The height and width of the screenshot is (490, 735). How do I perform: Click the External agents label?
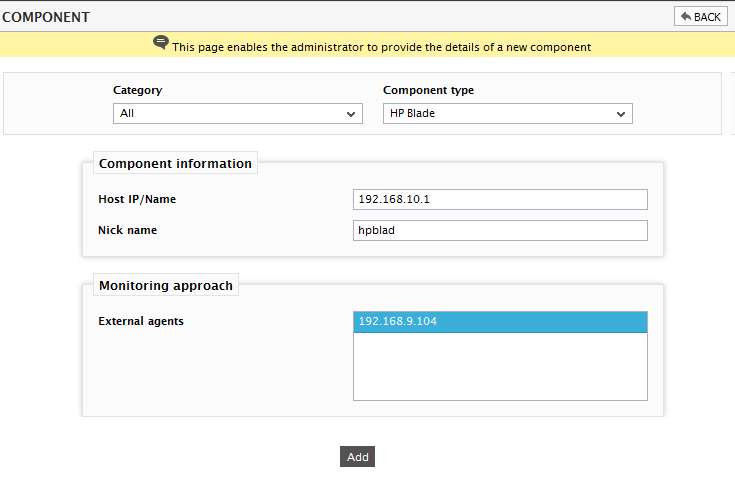[x=141, y=321]
